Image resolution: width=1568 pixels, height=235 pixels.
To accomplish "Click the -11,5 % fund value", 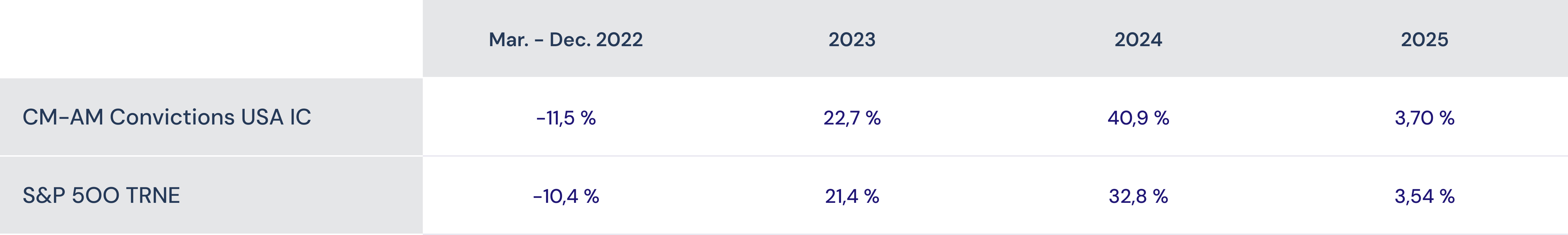I will point(566,117).
